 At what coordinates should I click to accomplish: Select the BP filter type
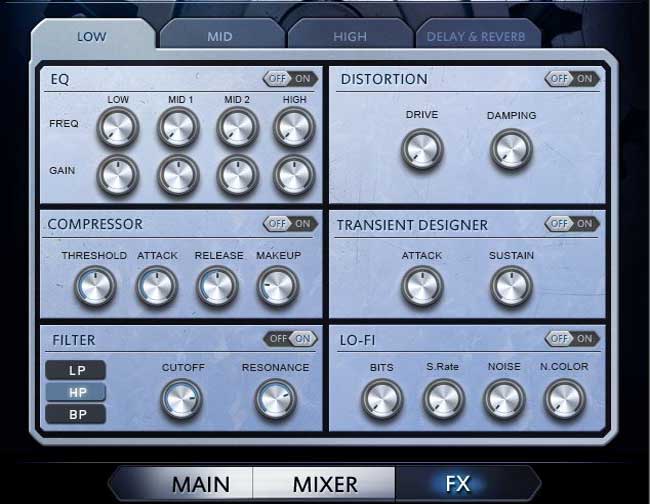tap(76, 414)
